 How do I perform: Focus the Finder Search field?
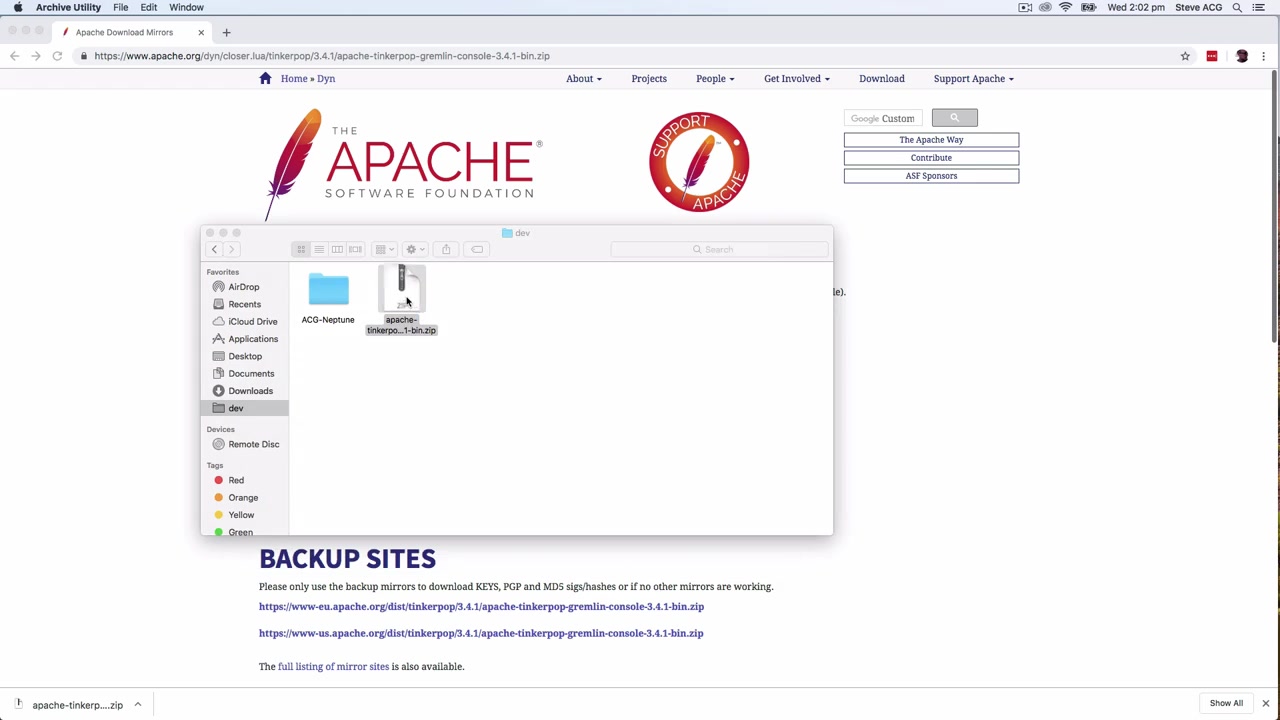point(718,249)
